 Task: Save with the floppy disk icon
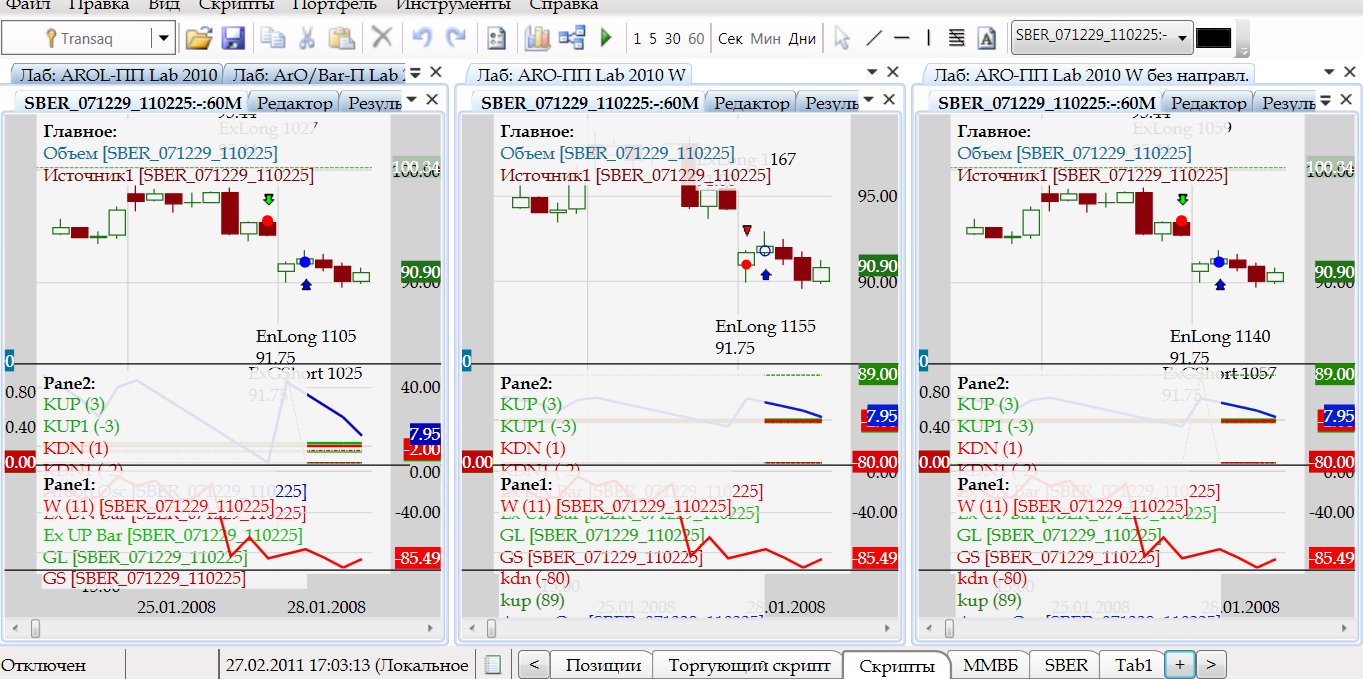click(x=233, y=39)
